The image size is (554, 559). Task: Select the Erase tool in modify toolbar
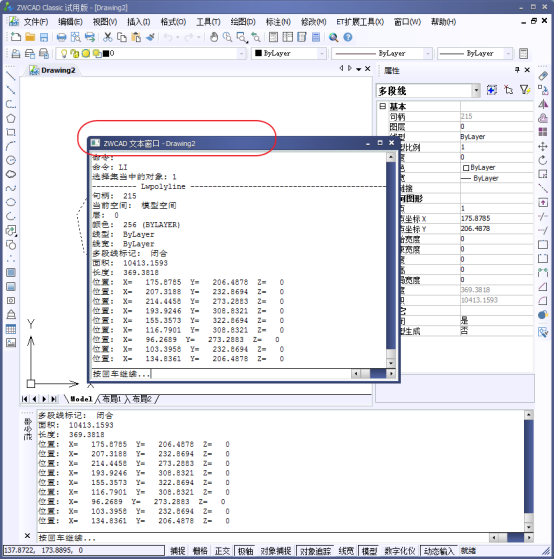(543, 76)
